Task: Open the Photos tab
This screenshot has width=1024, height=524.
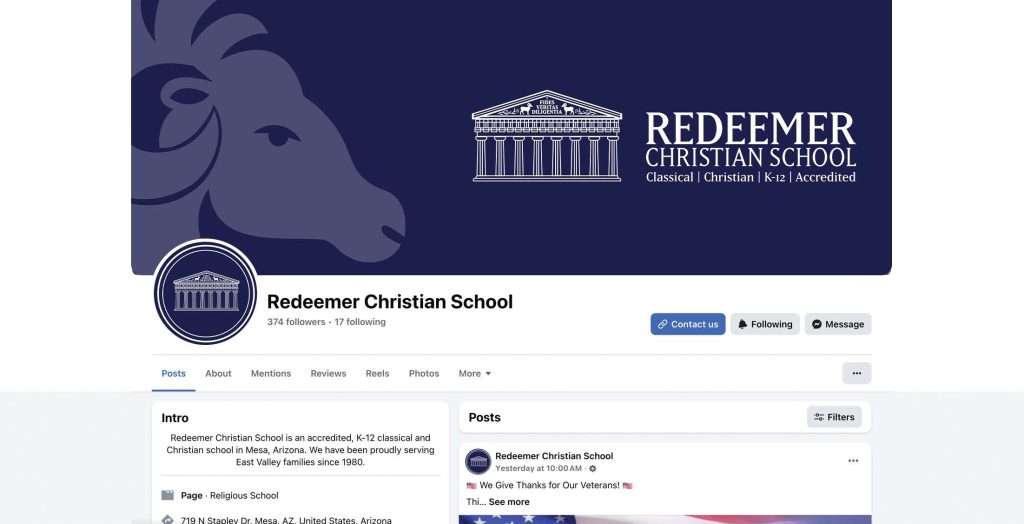Action: [424, 374]
